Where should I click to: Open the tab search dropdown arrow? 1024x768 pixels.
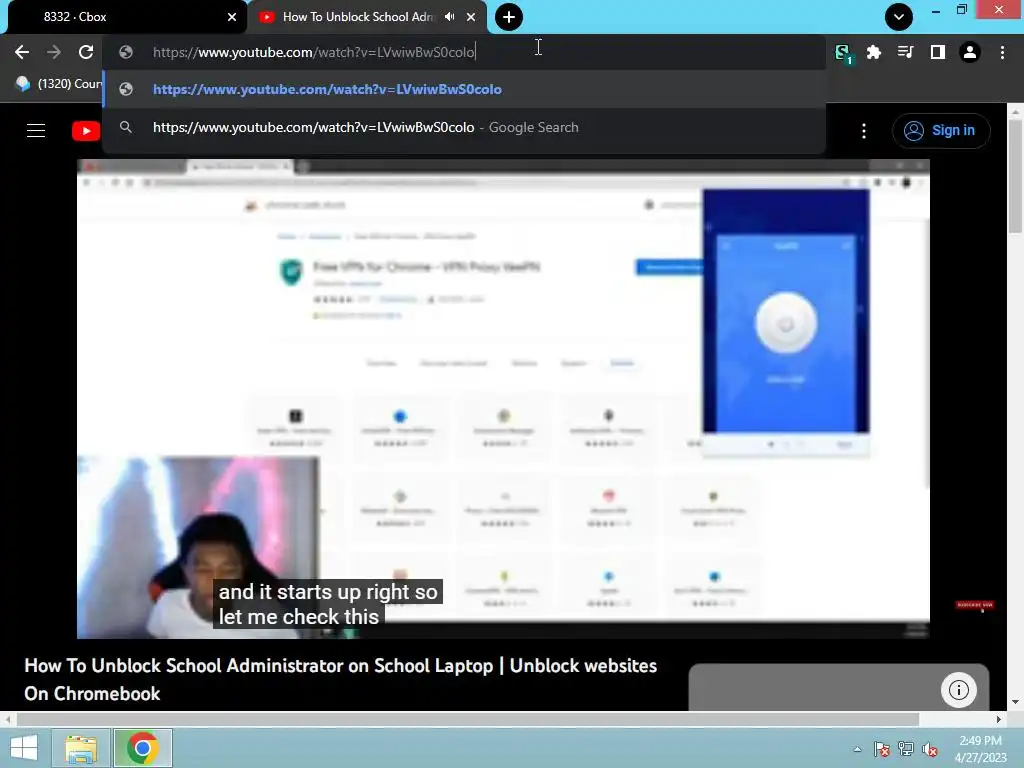coord(899,17)
